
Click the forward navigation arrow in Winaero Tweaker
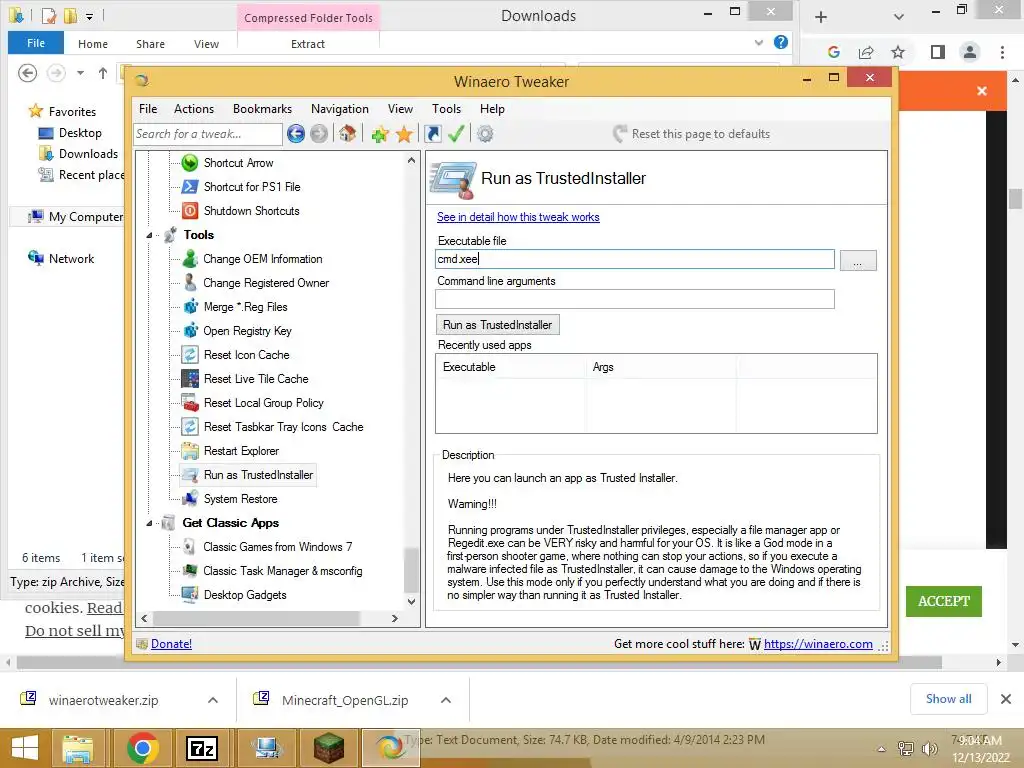tap(319, 134)
